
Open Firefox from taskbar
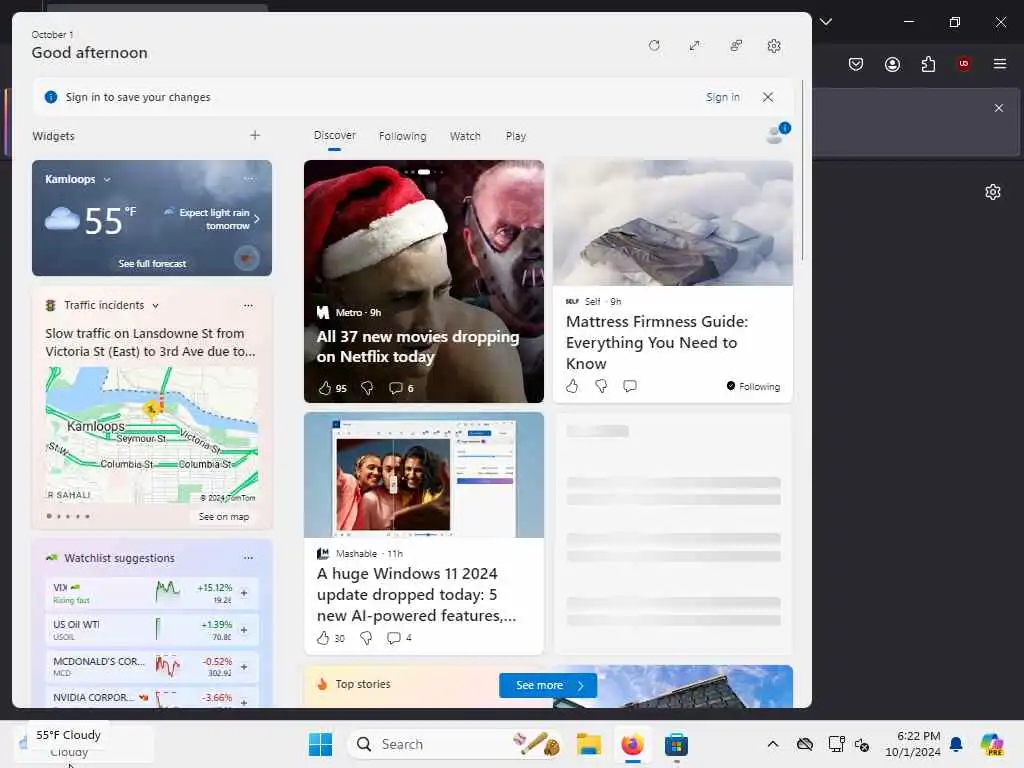[632, 744]
